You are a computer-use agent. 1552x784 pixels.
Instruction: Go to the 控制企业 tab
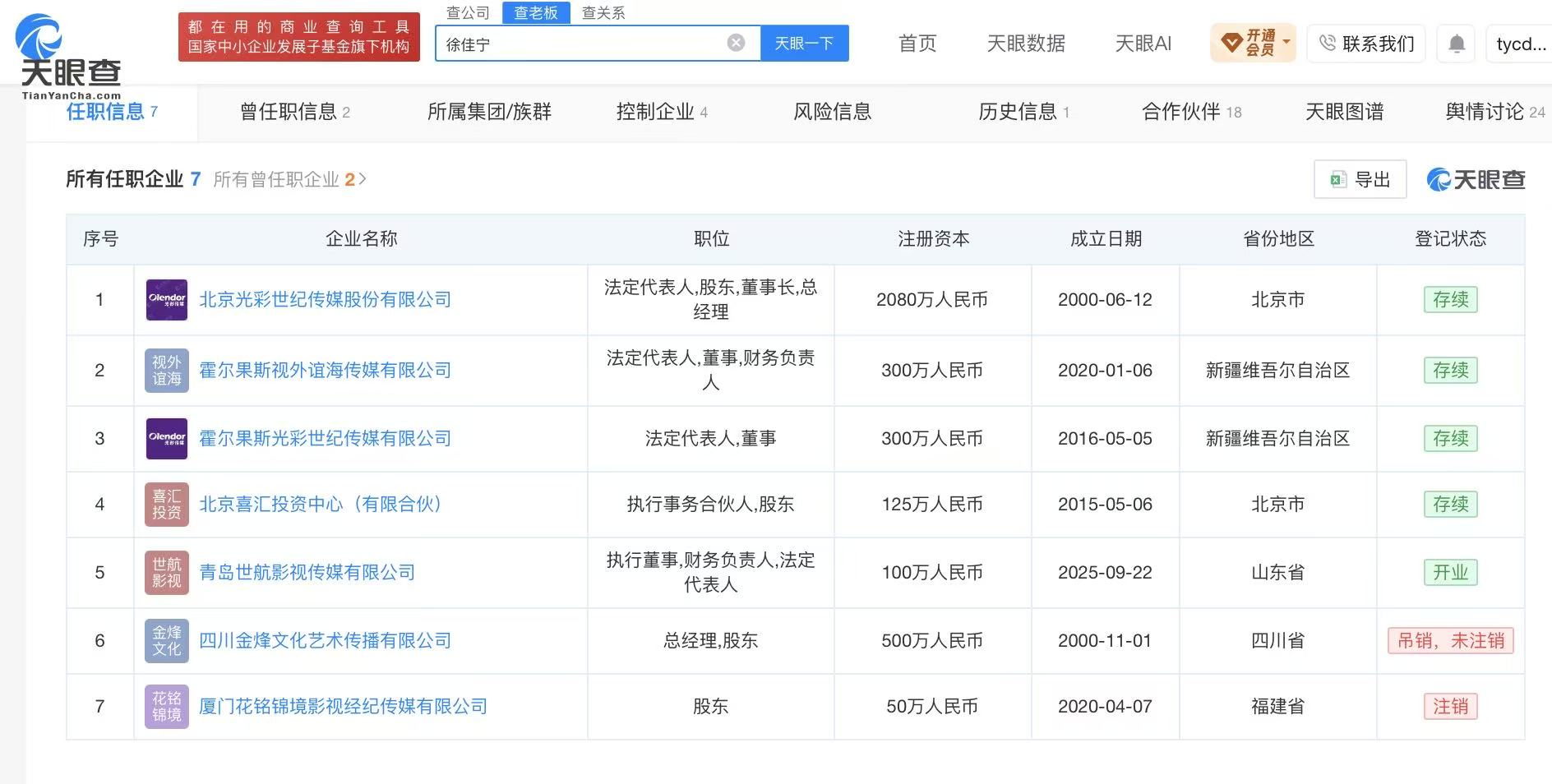662,112
